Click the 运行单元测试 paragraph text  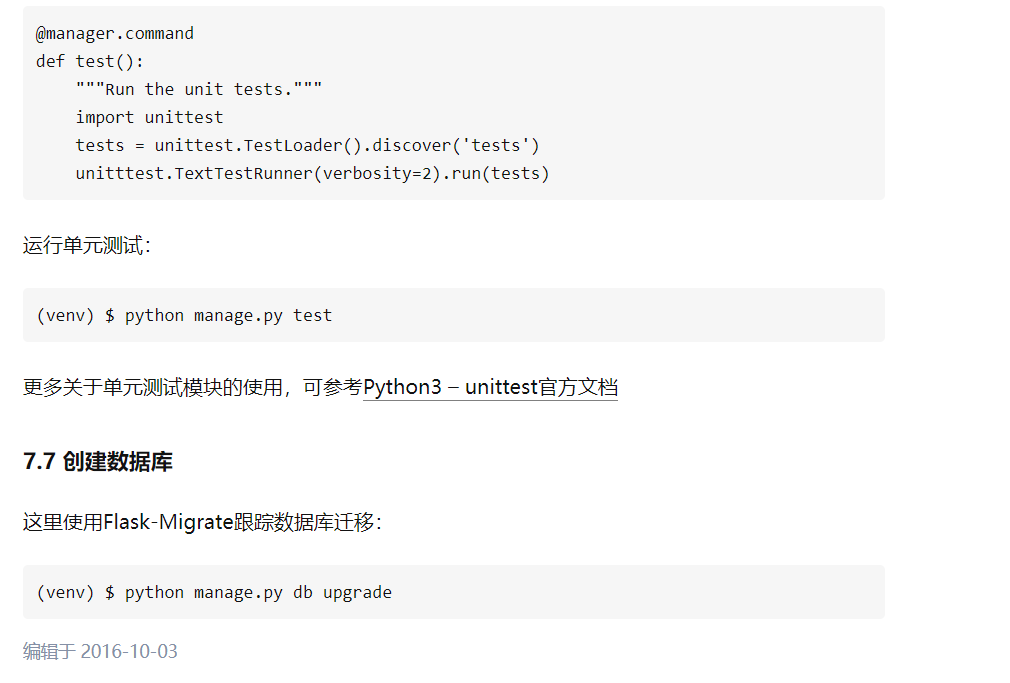pyautogui.click(x=86, y=246)
